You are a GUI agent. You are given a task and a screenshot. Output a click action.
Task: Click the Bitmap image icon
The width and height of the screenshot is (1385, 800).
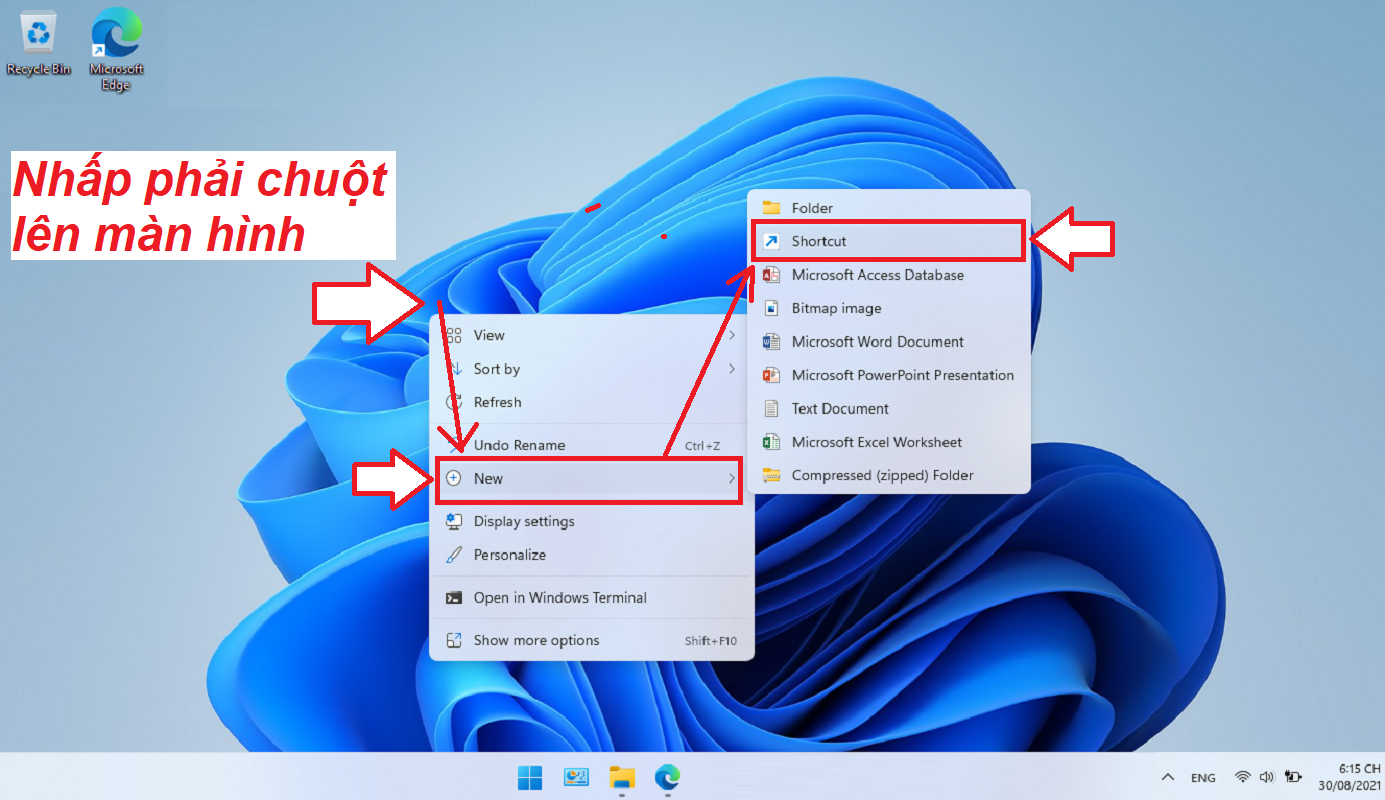pyautogui.click(x=771, y=308)
